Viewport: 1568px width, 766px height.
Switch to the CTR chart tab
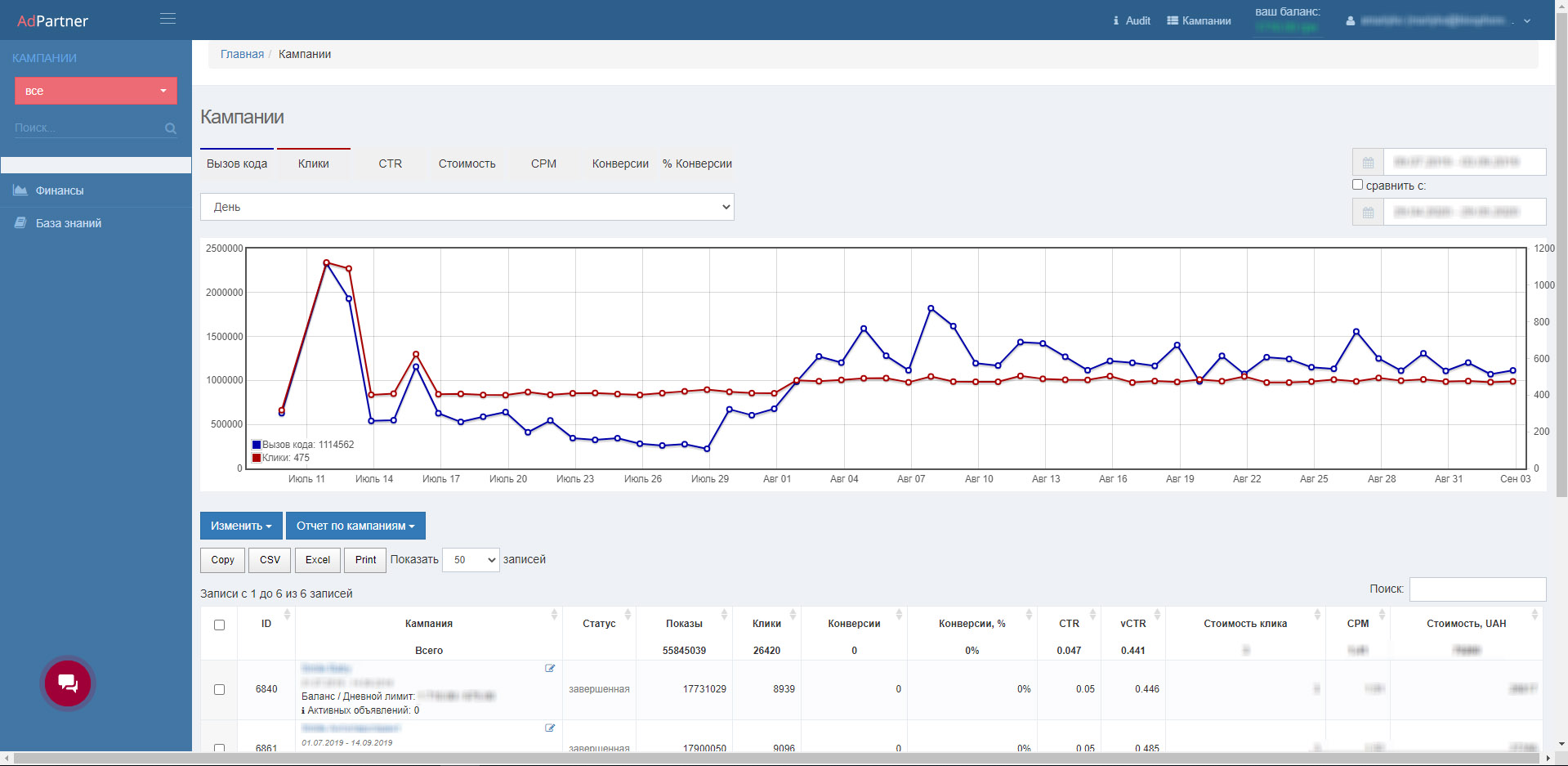pos(390,164)
